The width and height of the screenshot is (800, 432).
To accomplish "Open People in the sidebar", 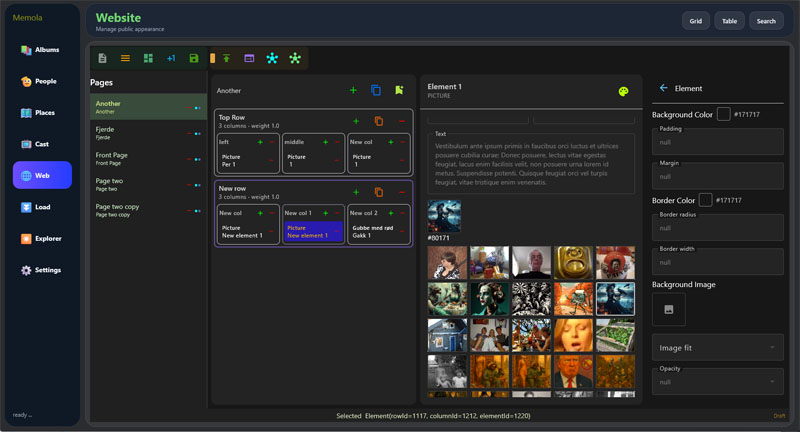I will click(40, 81).
